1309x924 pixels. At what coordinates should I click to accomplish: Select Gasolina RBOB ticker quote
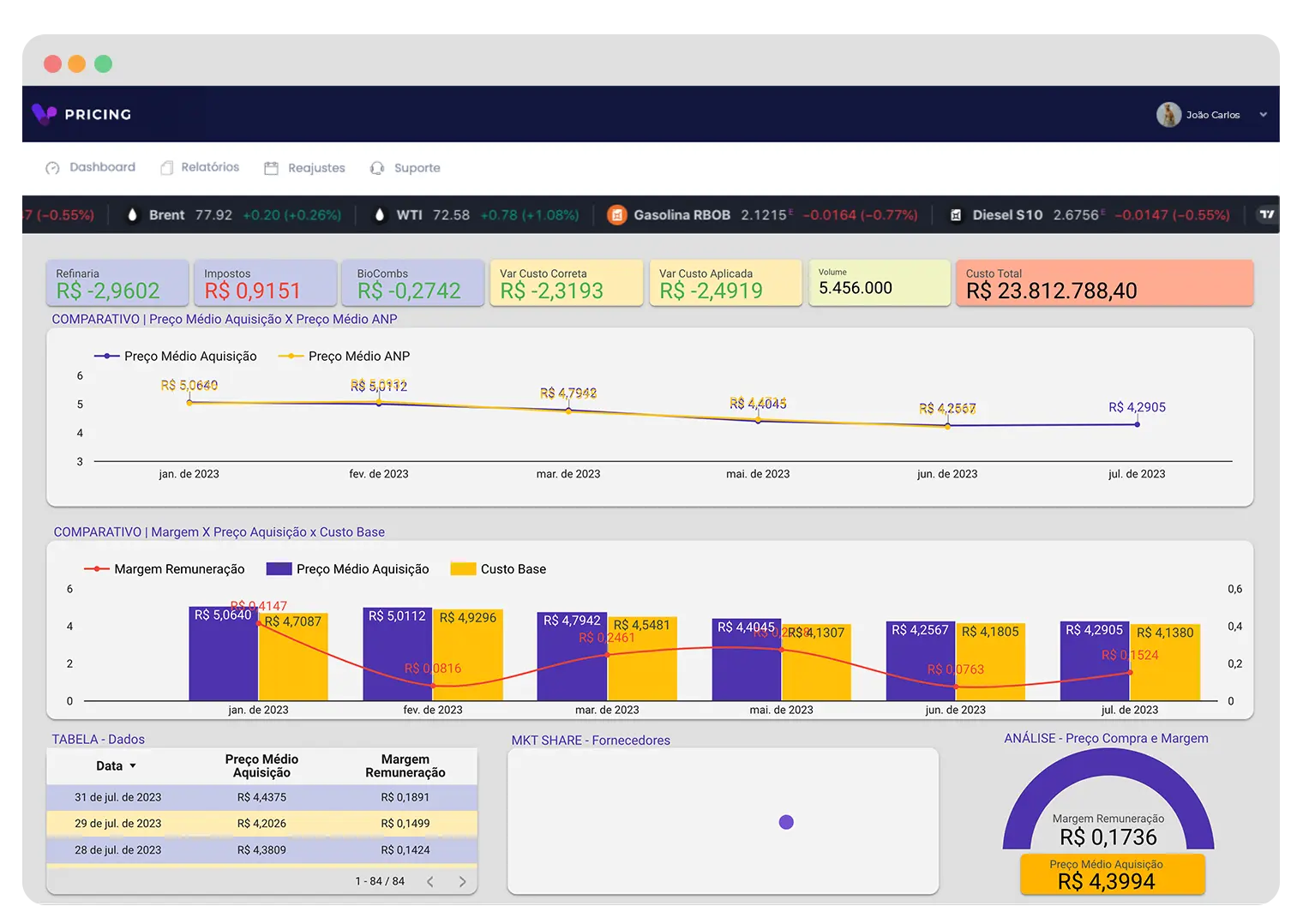point(762,215)
